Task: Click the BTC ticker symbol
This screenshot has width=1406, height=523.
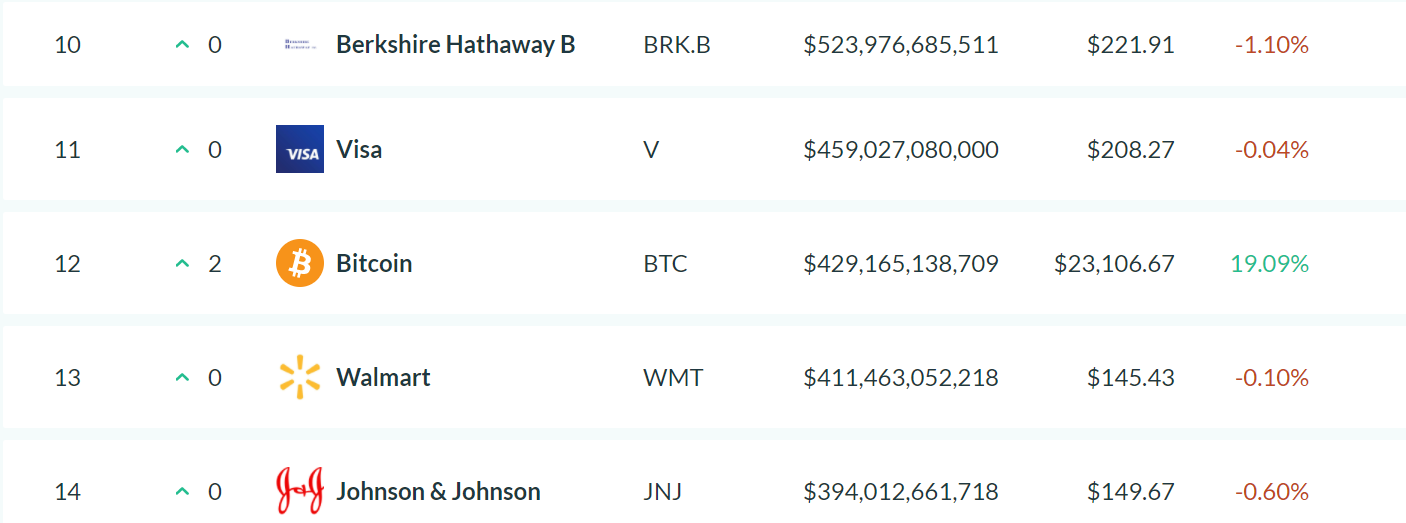Action: 665,264
